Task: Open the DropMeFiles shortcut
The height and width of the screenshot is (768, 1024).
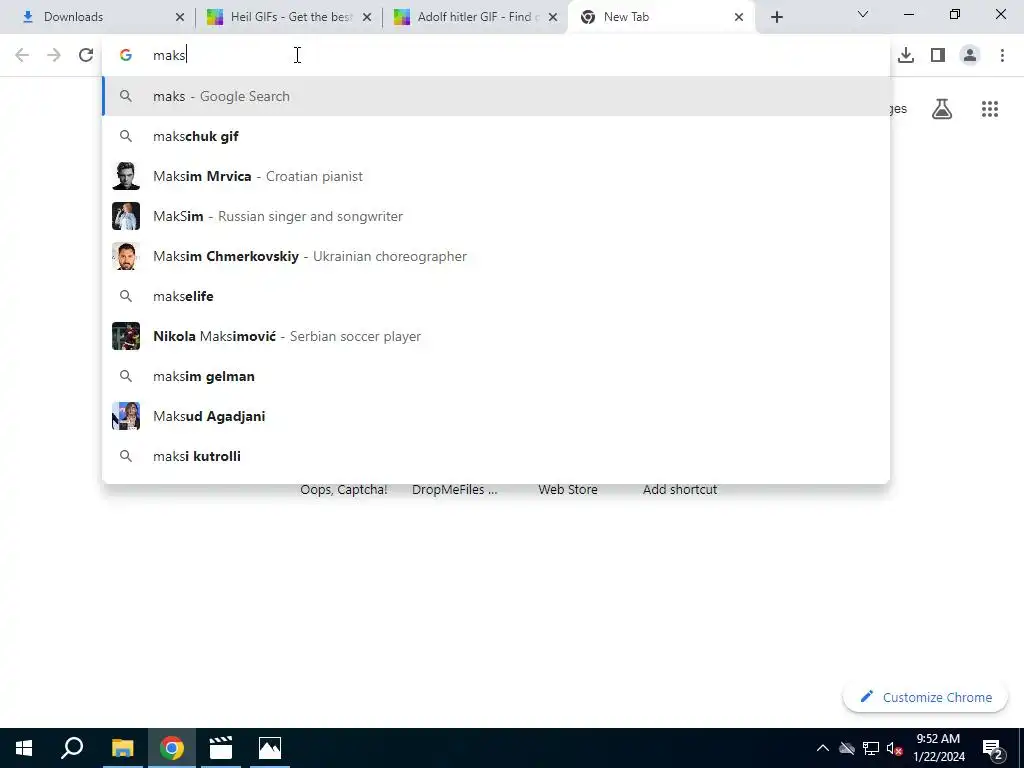Action: [x=455, y=489]
